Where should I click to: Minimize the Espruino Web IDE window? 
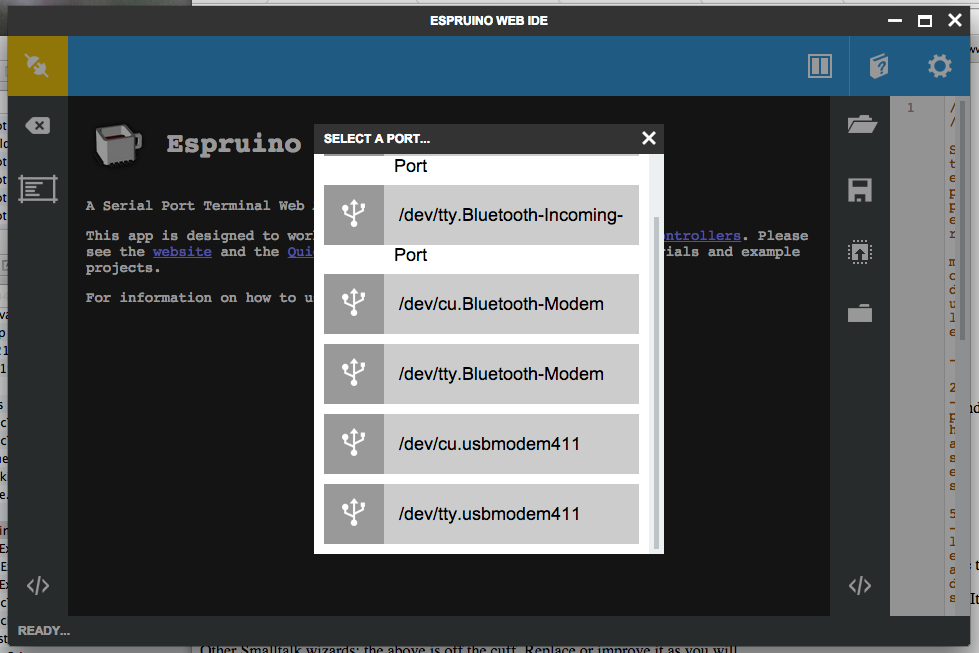[895, 21]
